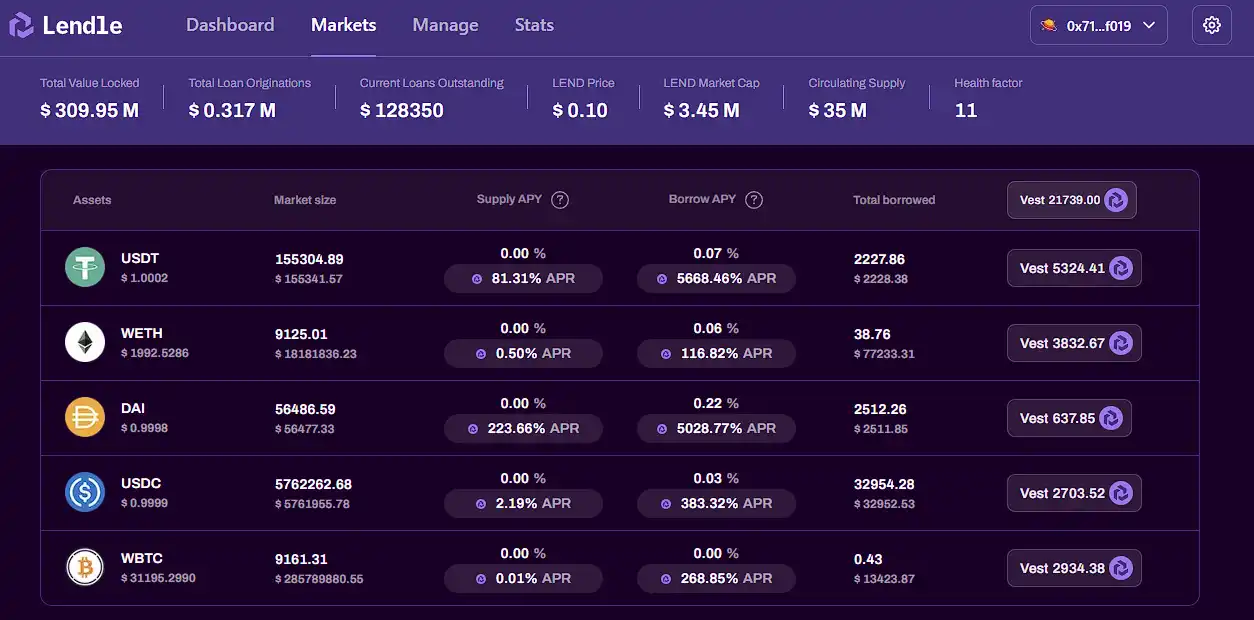Viewport: 1254px width, 620px height.
Task: Select the Markets tab
Action: click(x=343, y=25)
